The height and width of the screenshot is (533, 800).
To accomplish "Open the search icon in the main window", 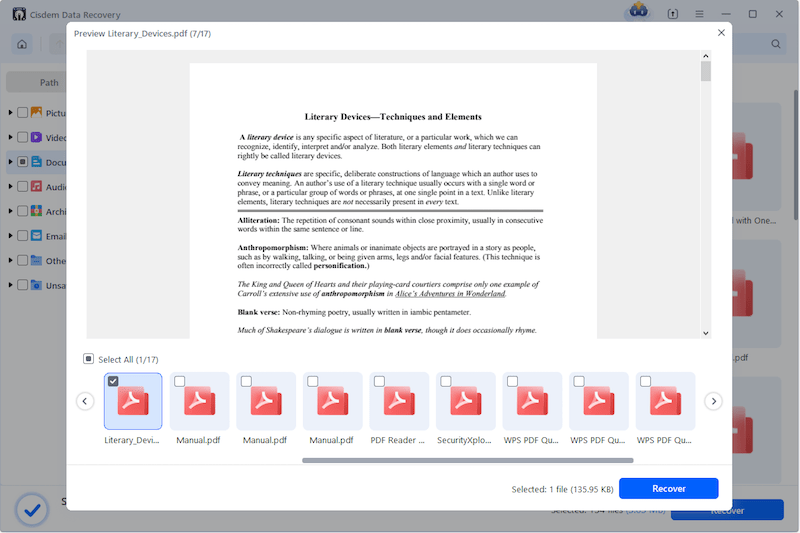I will [x=776, y=44].
